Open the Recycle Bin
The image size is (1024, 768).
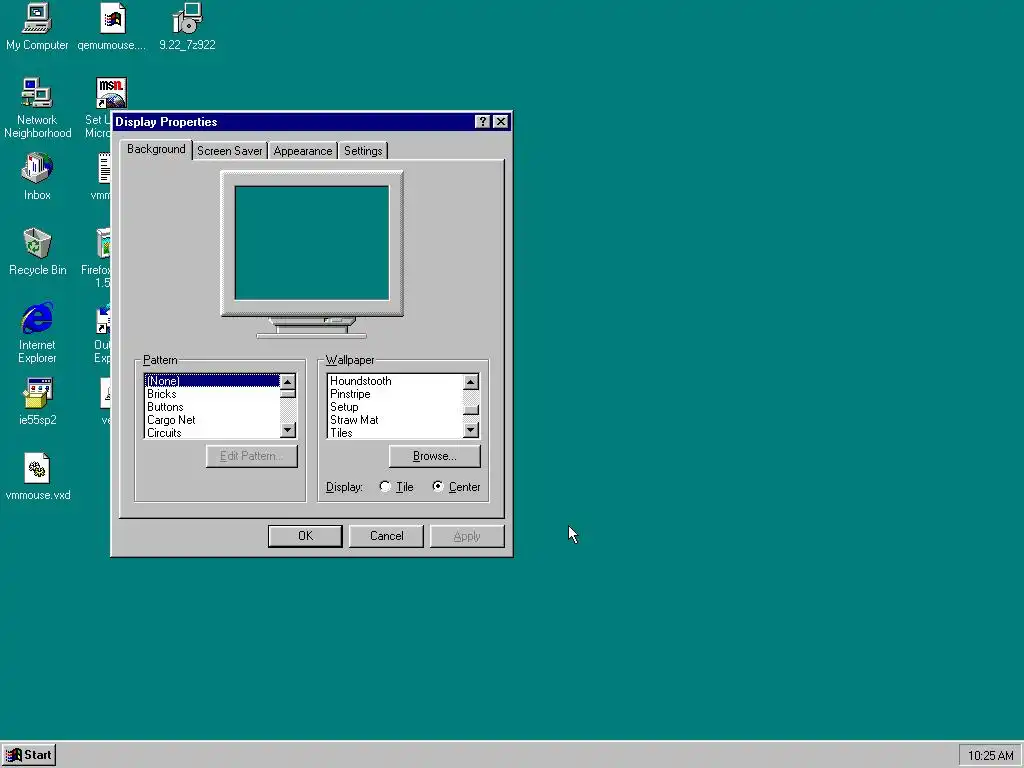37,251
